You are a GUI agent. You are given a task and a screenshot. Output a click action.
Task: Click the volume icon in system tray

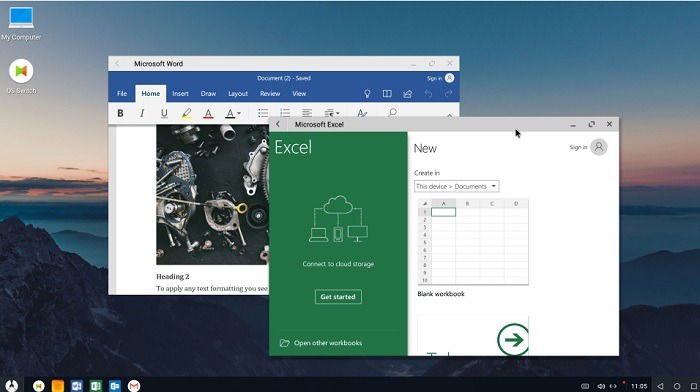[x=600, y=386]
